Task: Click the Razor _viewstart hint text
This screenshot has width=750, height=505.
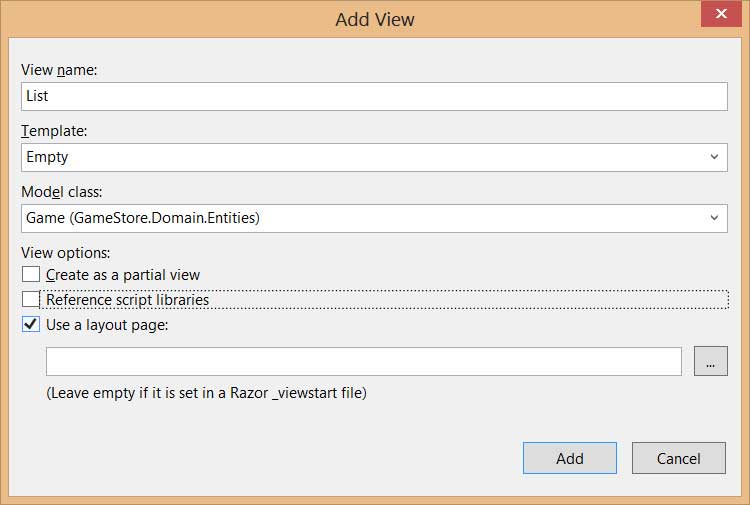Action: pos(207,393)
